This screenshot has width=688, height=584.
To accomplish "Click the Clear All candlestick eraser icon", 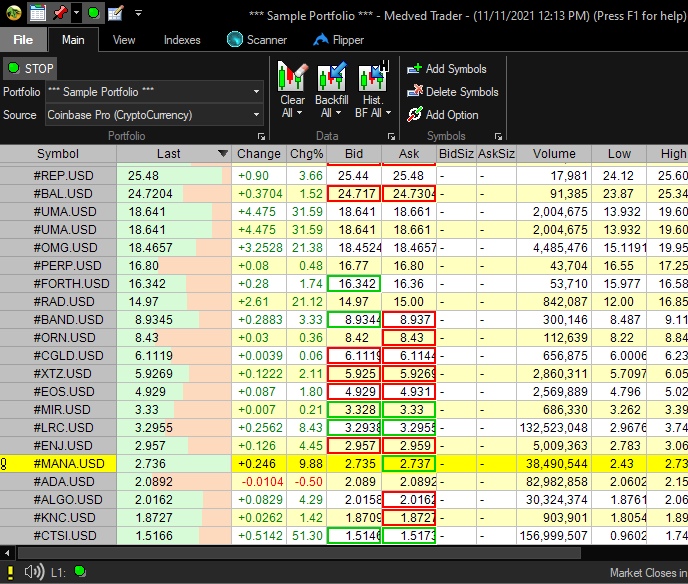I will pyautogui.click(x=292, y=76).
